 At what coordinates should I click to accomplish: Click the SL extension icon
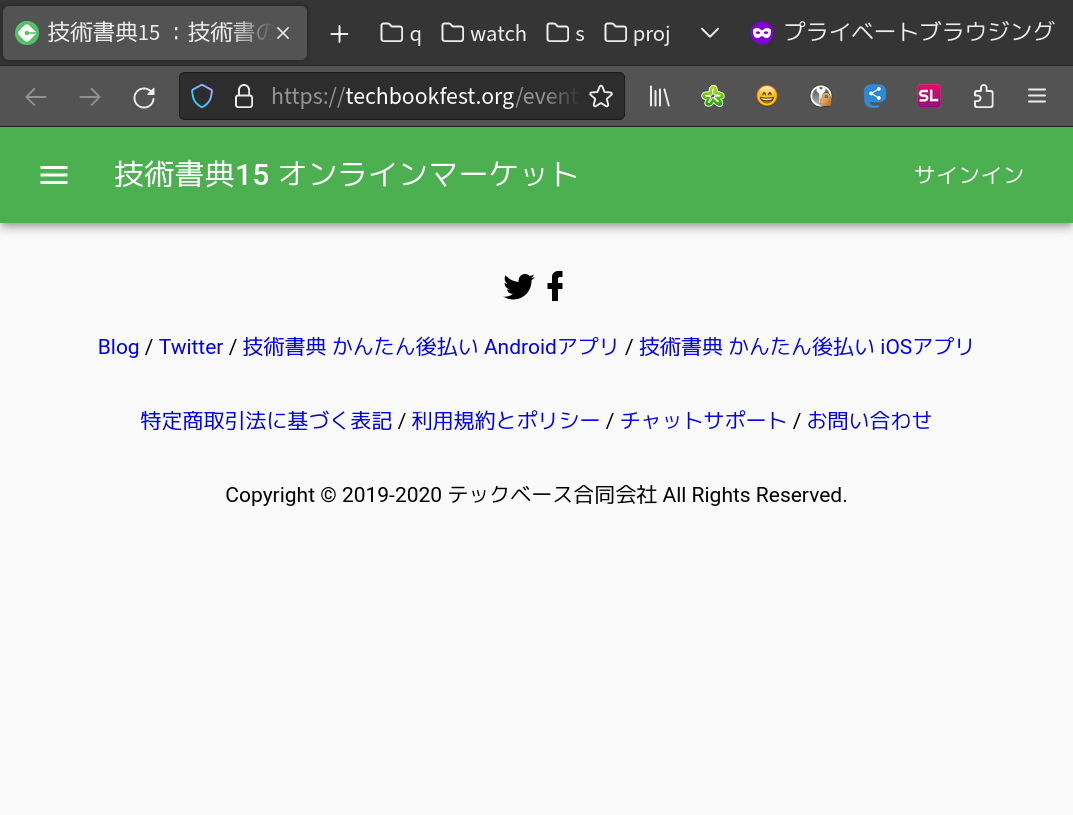pos(929,96)
